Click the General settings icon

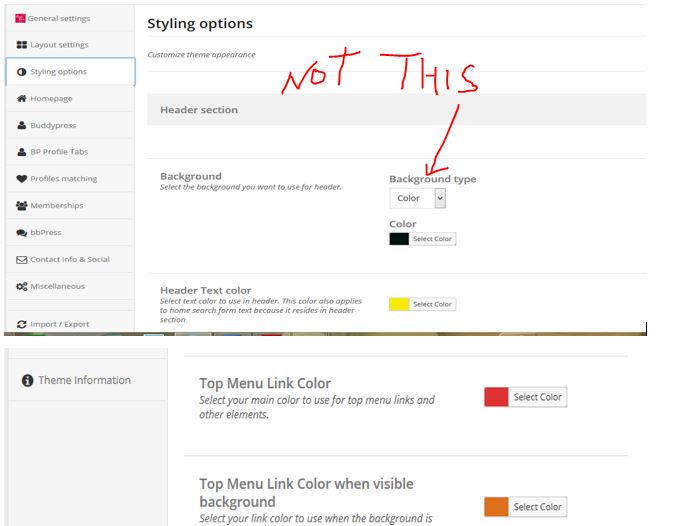(x=21, y=18)
